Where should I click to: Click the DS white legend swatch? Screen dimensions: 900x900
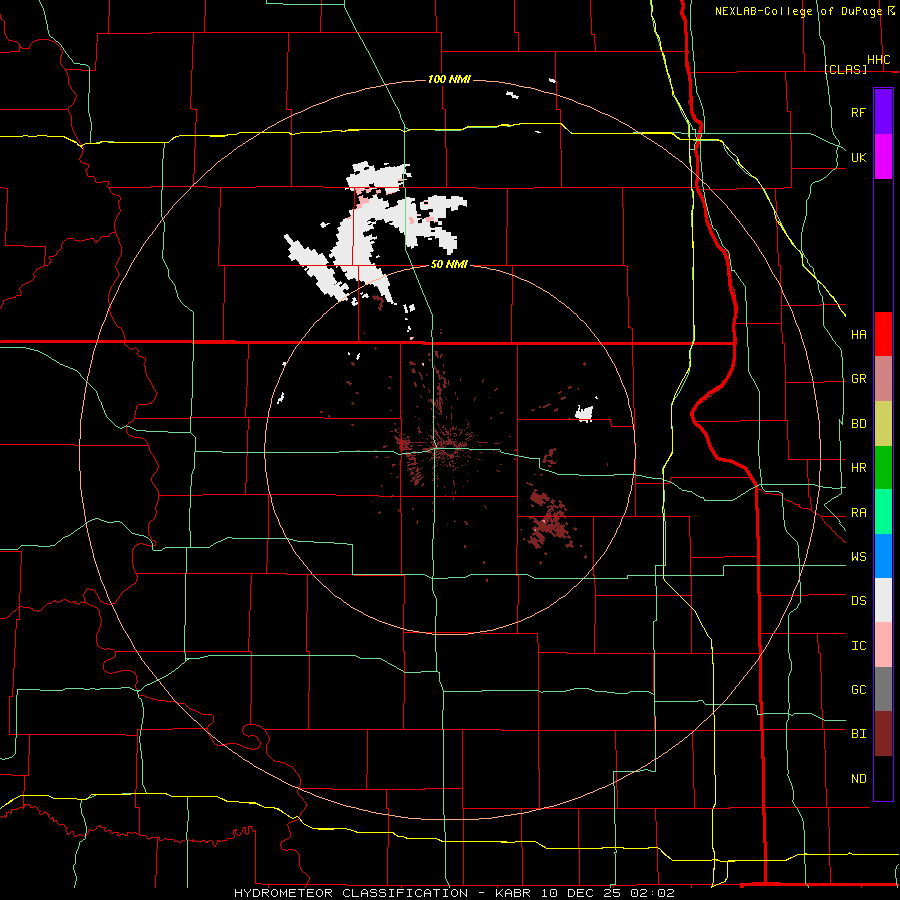[x=883, y=600]
